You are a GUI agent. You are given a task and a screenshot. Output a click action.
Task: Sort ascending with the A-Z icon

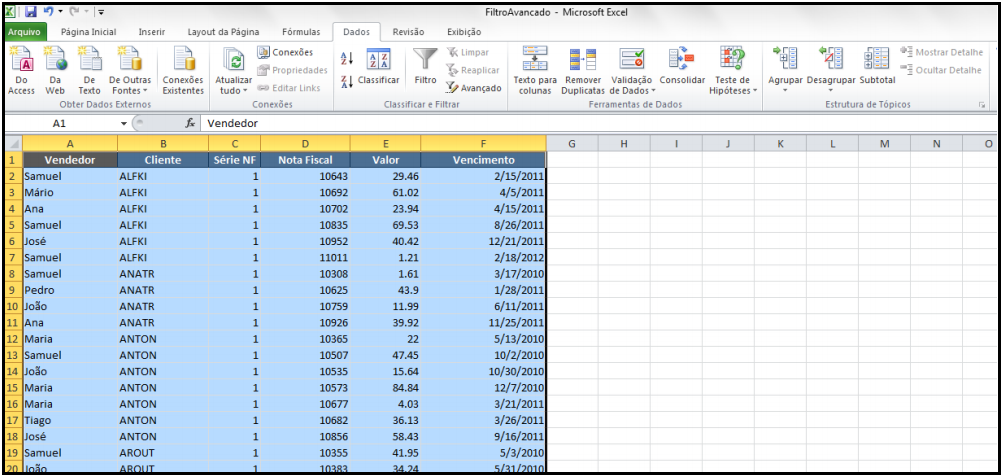[347, 59]
